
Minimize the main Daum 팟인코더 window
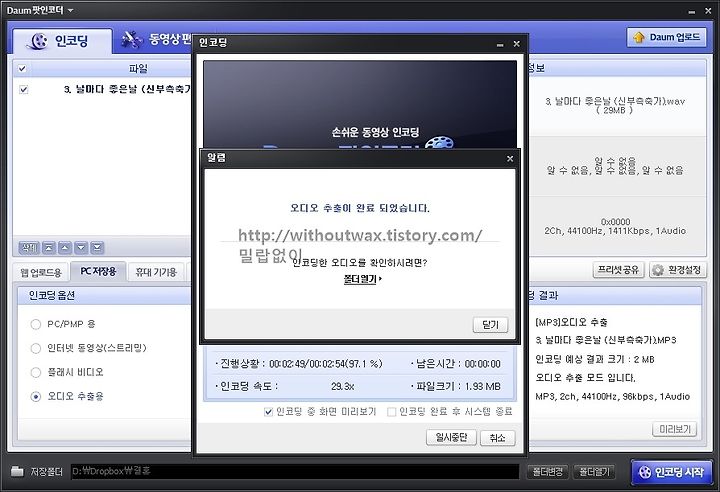click(692, 11)
